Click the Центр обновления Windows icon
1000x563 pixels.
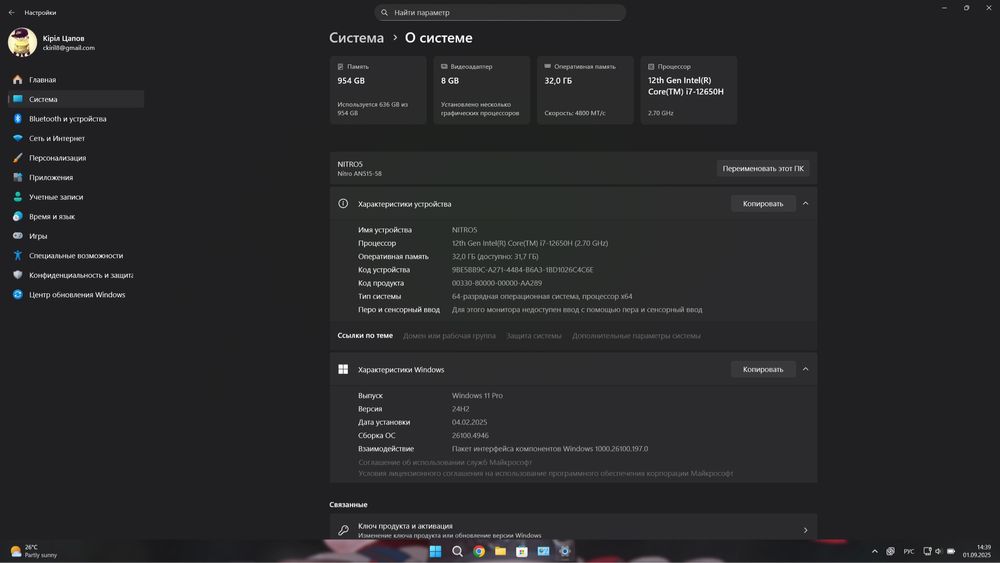coord(18,295)
